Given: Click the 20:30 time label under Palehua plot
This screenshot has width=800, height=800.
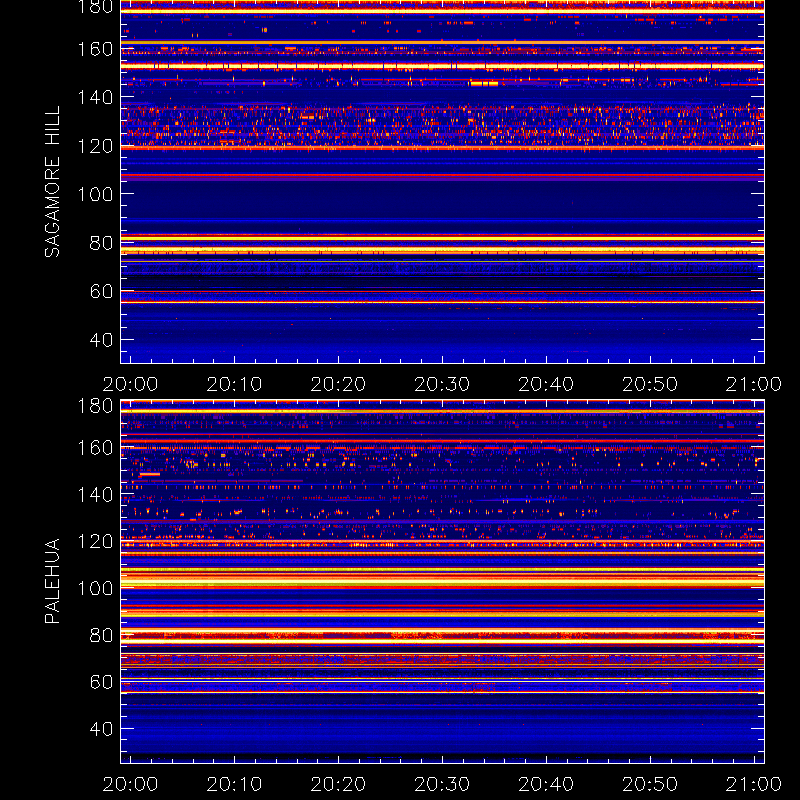Looking at the screenshot, I should tap(442, 784).
